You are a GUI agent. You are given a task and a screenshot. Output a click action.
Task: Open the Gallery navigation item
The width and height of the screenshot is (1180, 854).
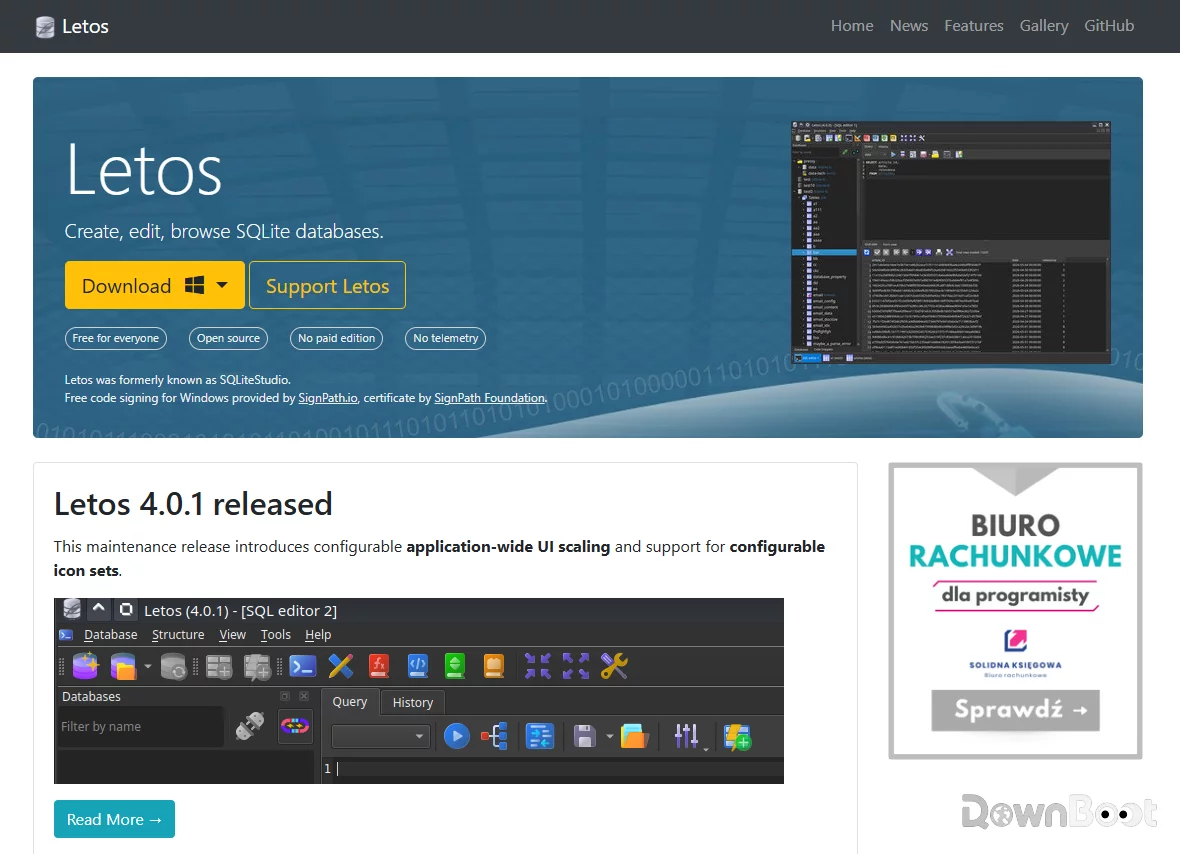pos(1044,26)
